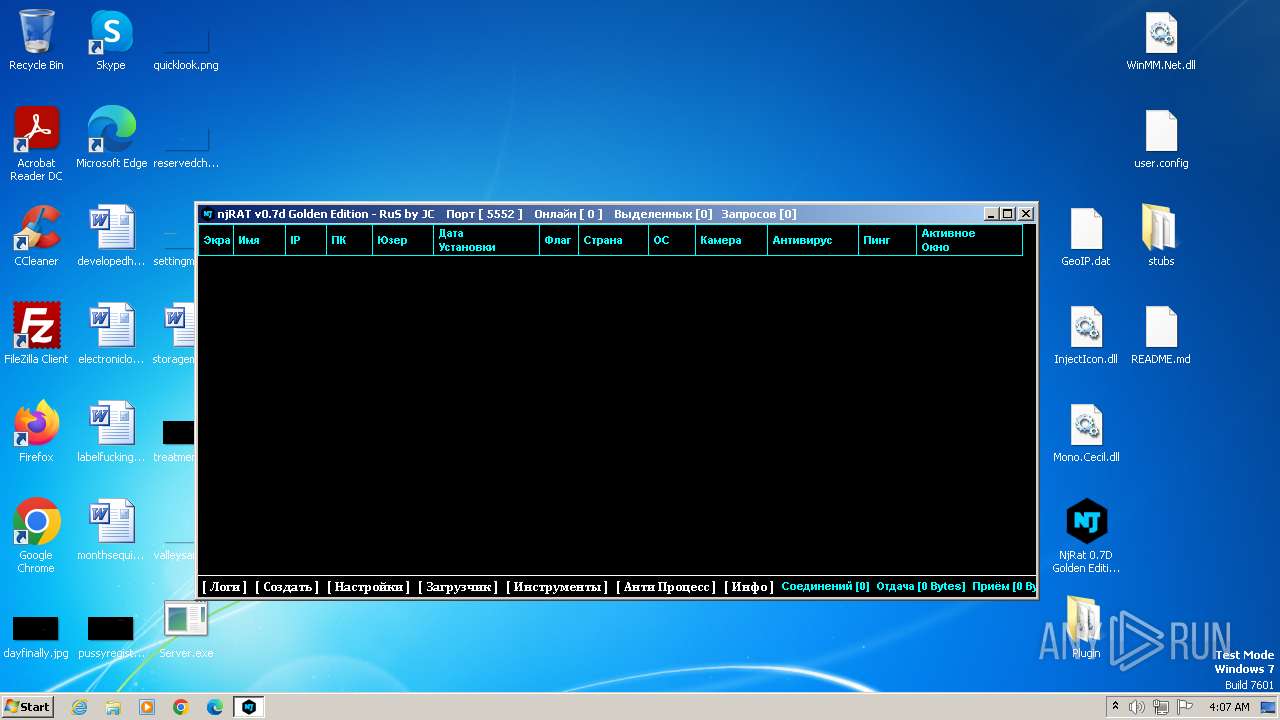Sort by the Пинг column header
Image resolution: width=1280 pixels, height=720 pixels.
[888, 240]
